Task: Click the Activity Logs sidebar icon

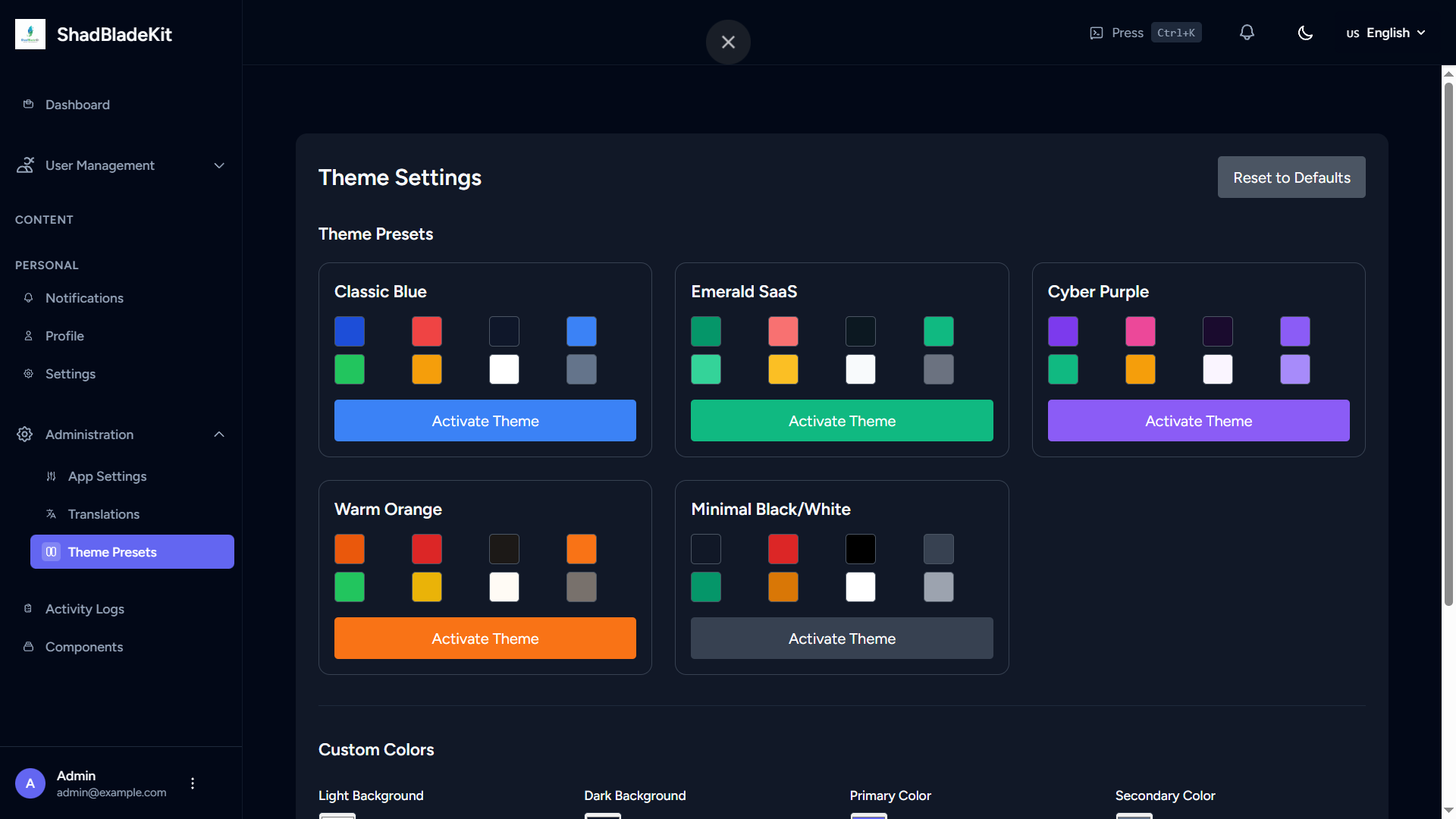Action: [29, 609]
